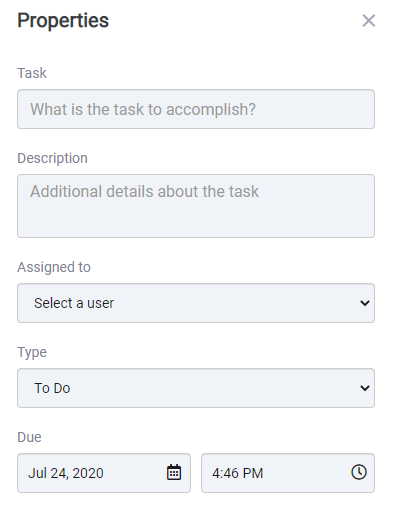
Task: Open the calendar date picker icon
Action: tap(174, 472)
